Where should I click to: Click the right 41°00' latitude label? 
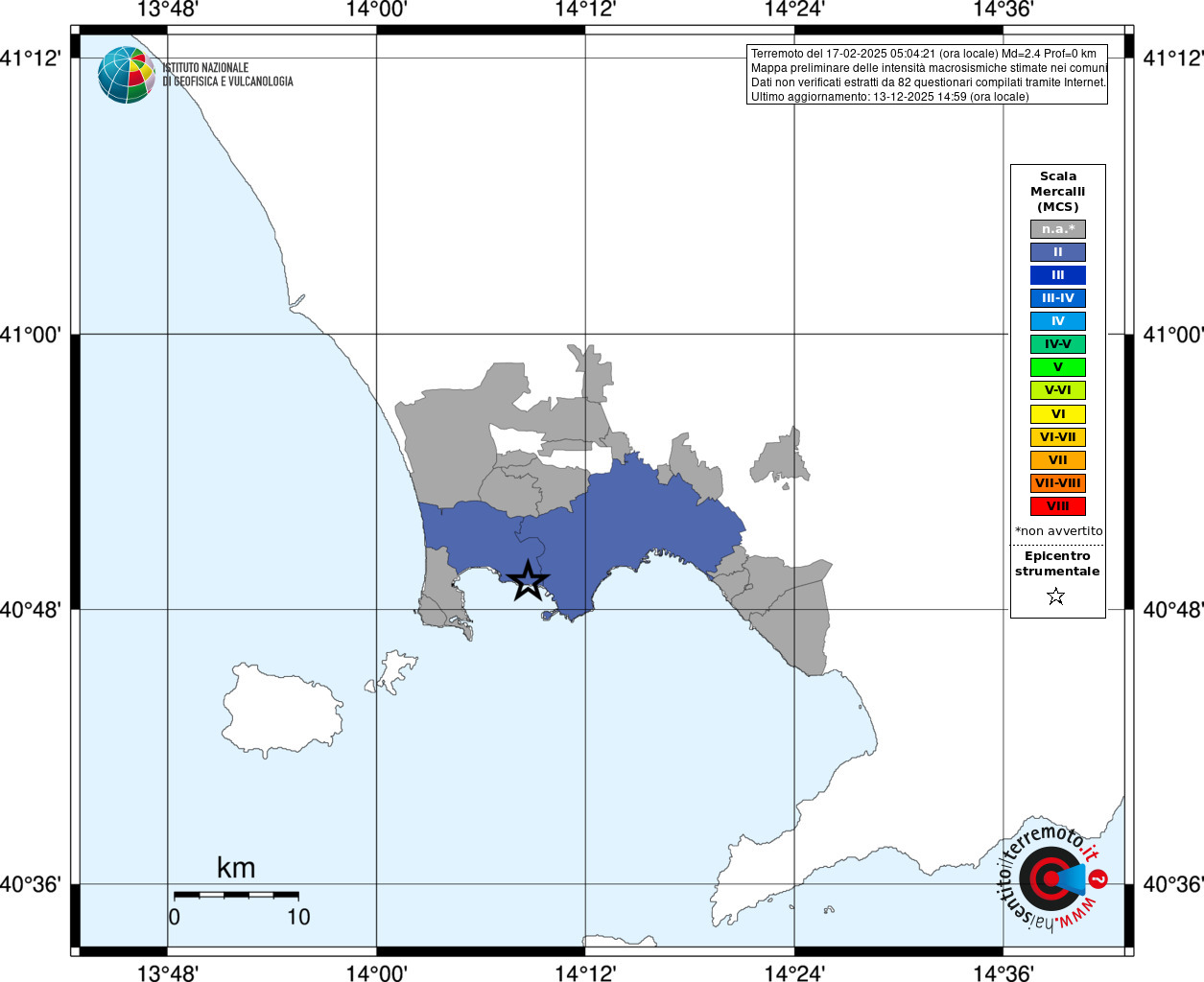[1173, 335]
